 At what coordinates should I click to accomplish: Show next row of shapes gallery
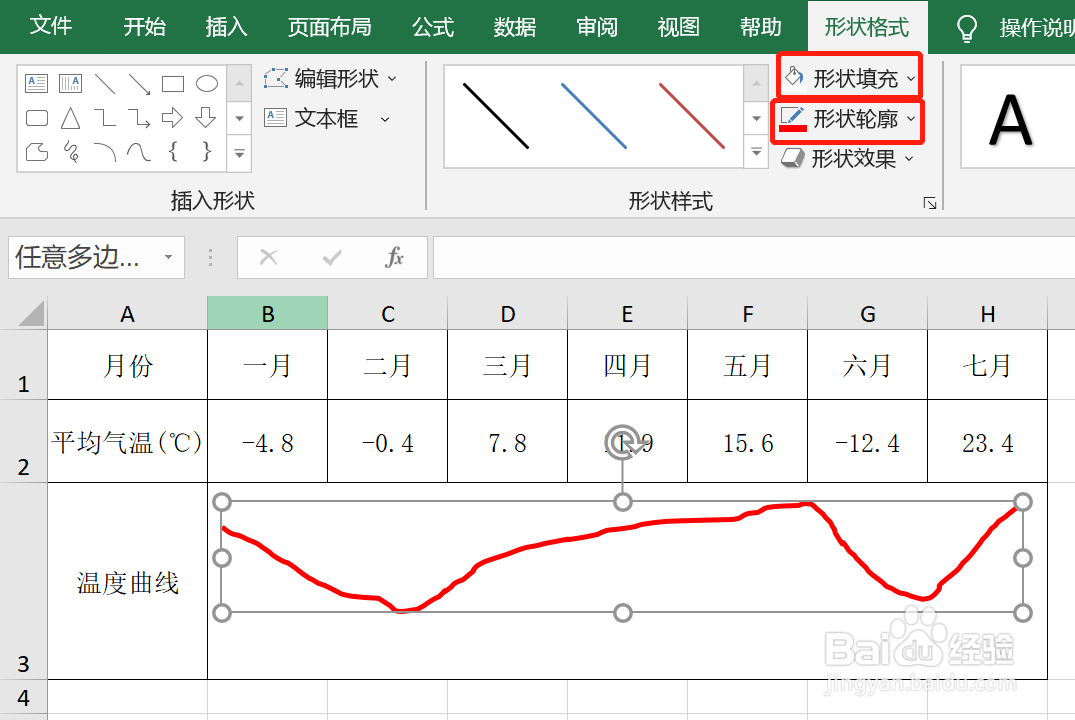(x=239, y=118)
